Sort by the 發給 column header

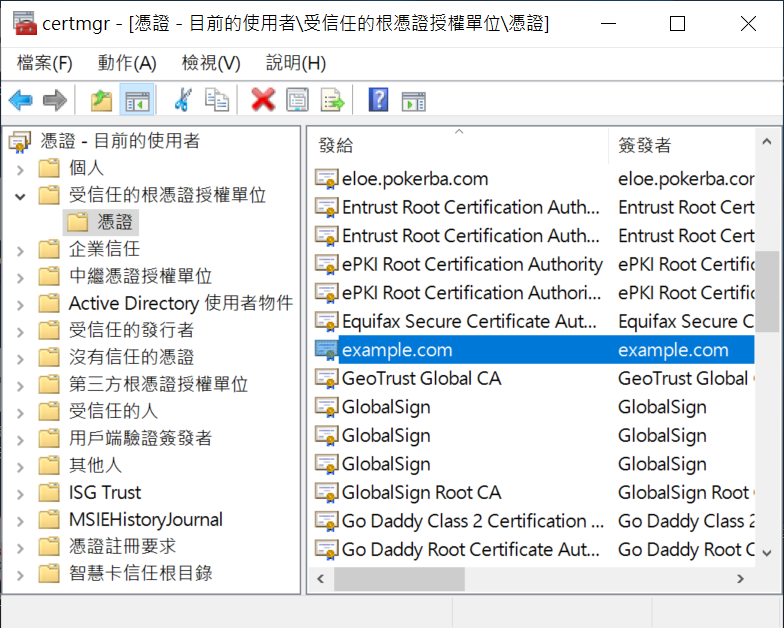tap(458, 145)
